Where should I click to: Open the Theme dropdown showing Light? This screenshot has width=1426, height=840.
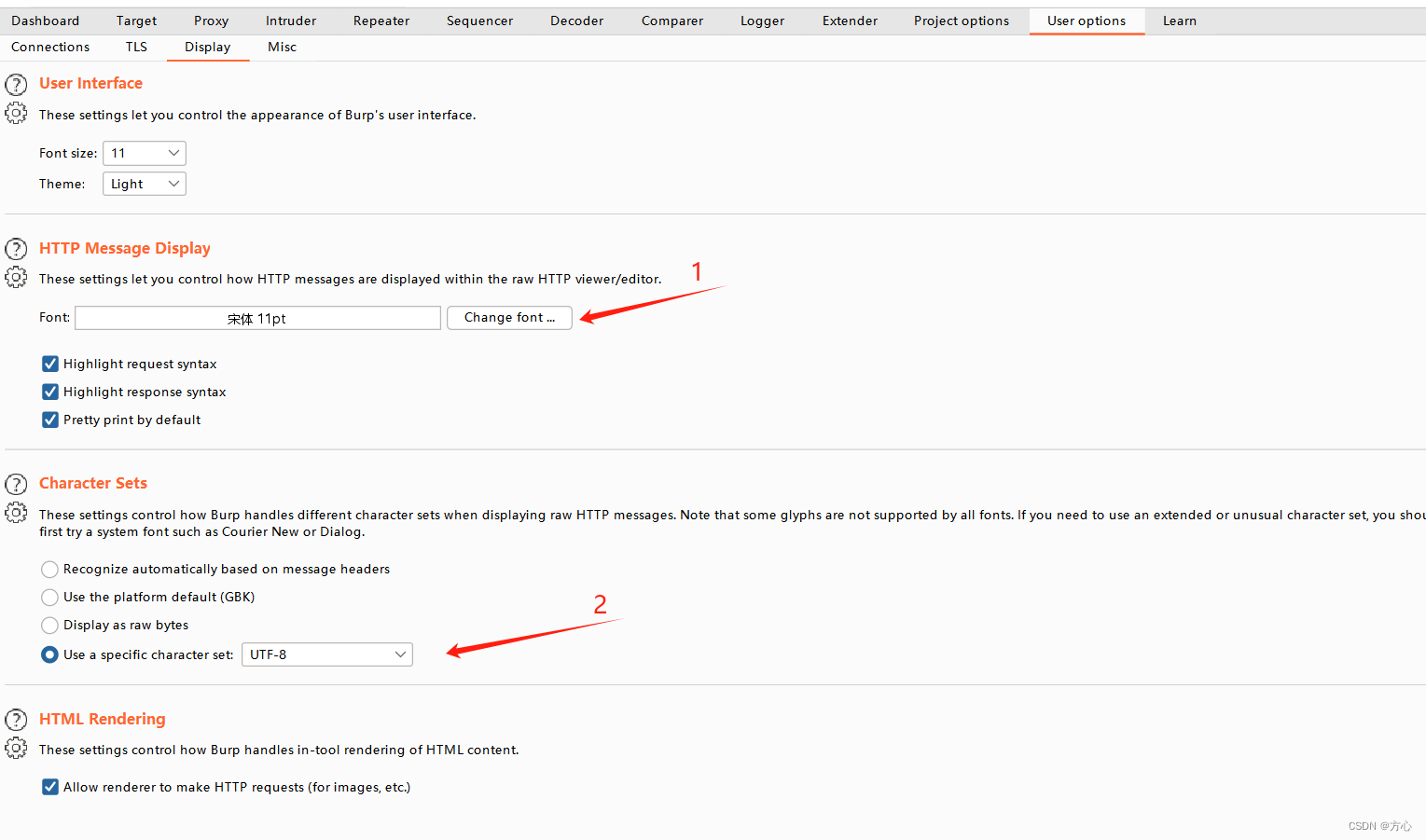coord(145,184)
